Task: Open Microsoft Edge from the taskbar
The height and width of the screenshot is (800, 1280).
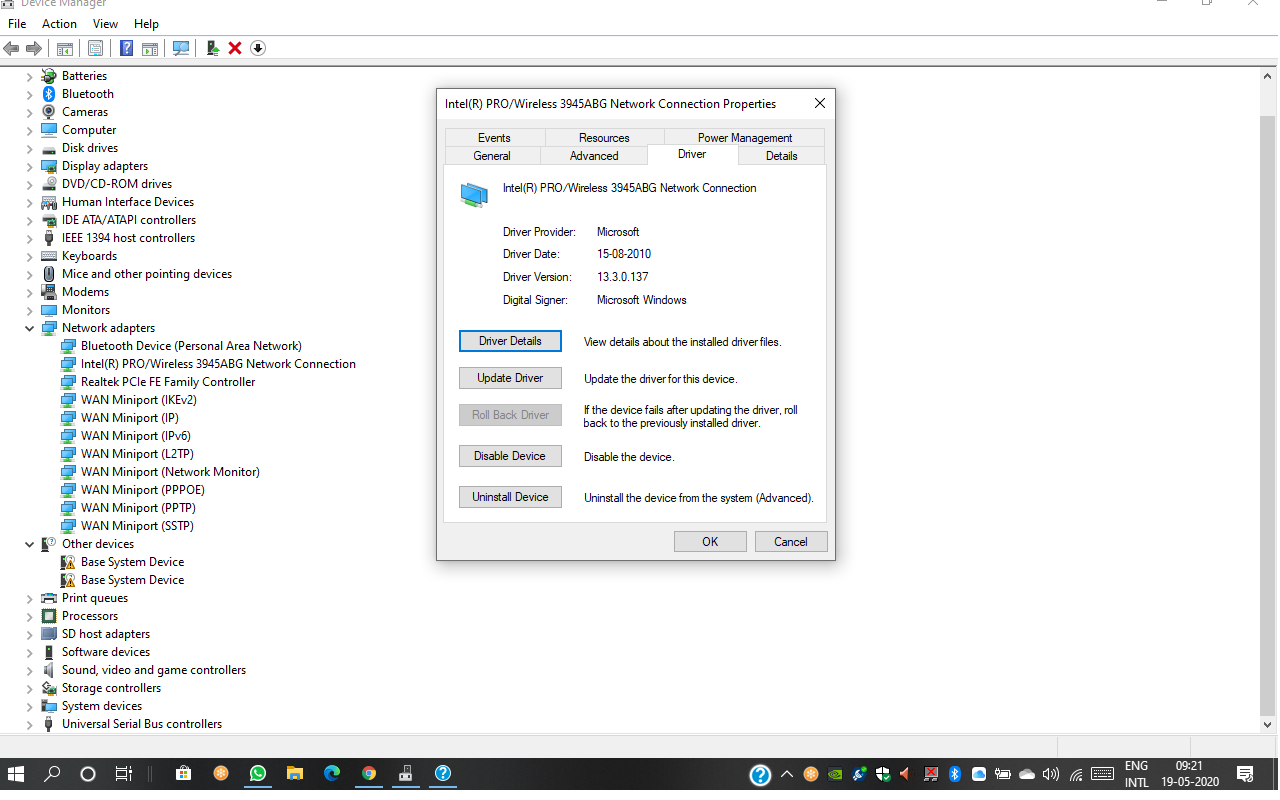Action: (332, 773)
